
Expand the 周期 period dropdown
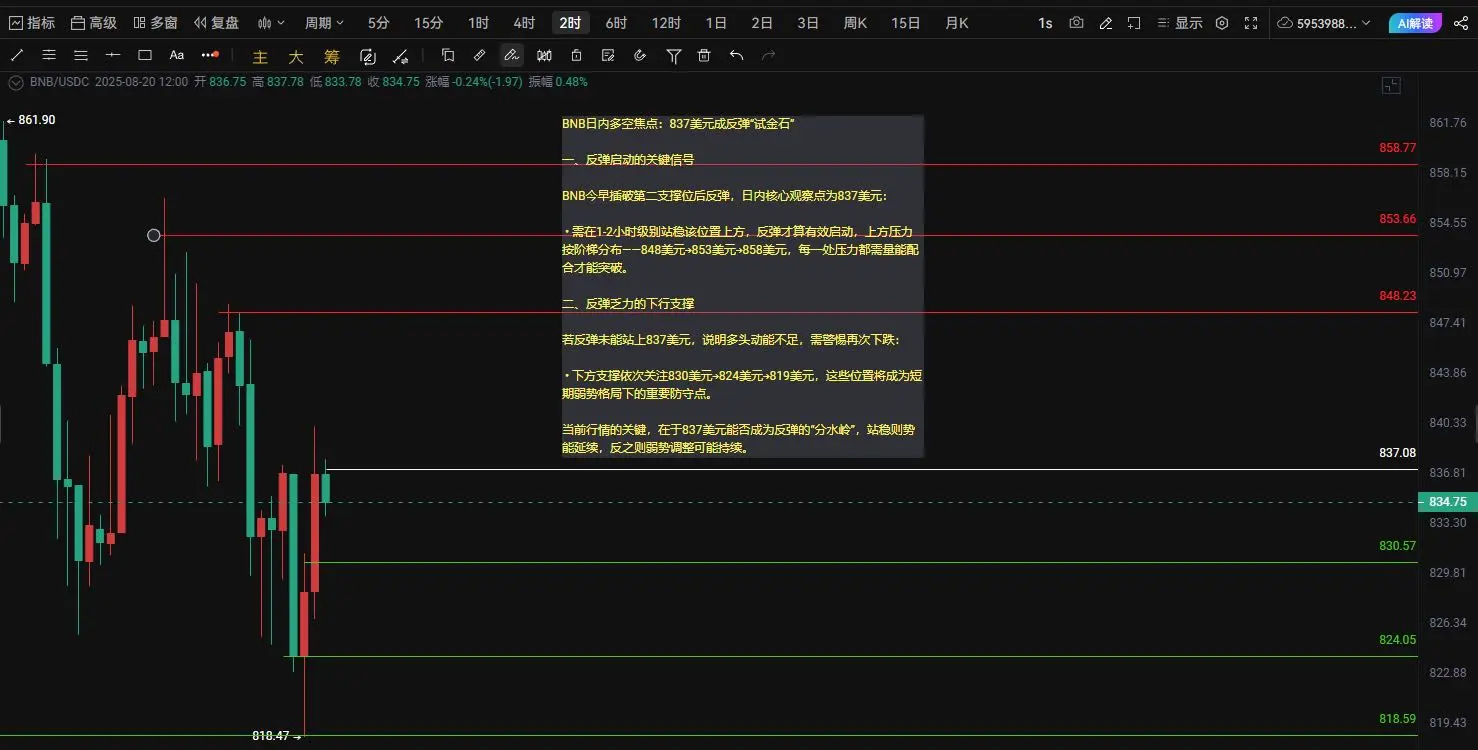tap(325, 22)
